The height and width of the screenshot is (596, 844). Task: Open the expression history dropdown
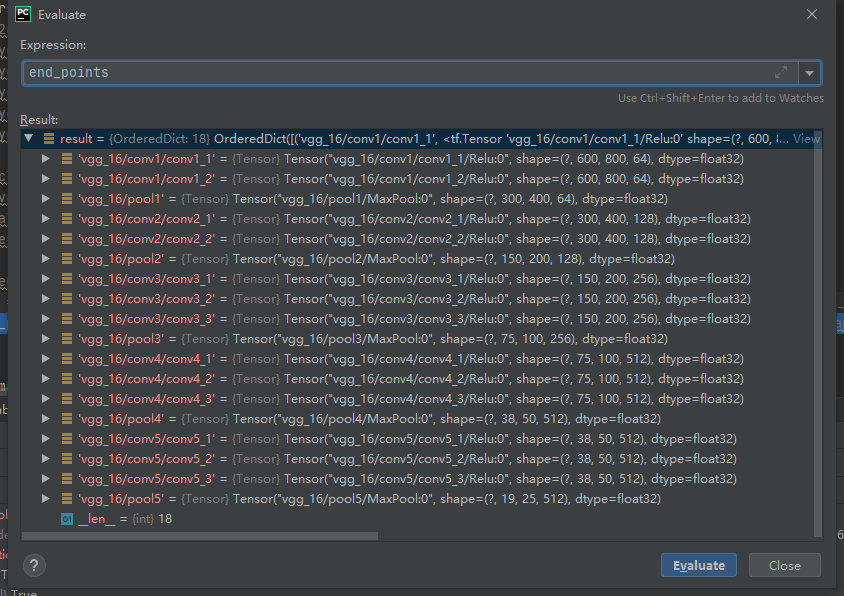[809, 73]
